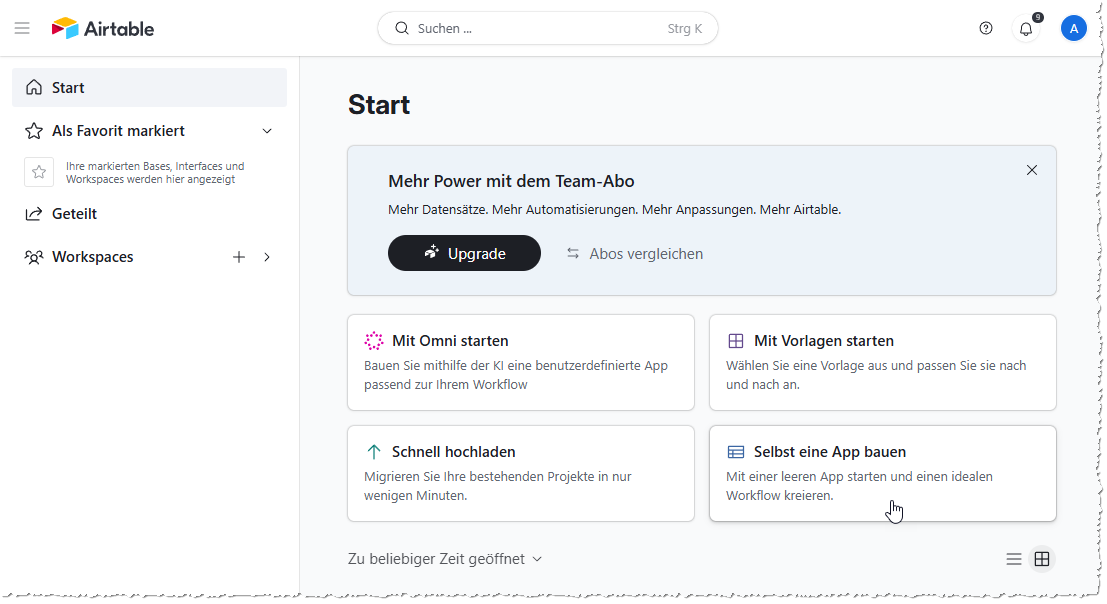Create a new workspace with the plus icon
1107x604 pixels.
click(239, 257)
